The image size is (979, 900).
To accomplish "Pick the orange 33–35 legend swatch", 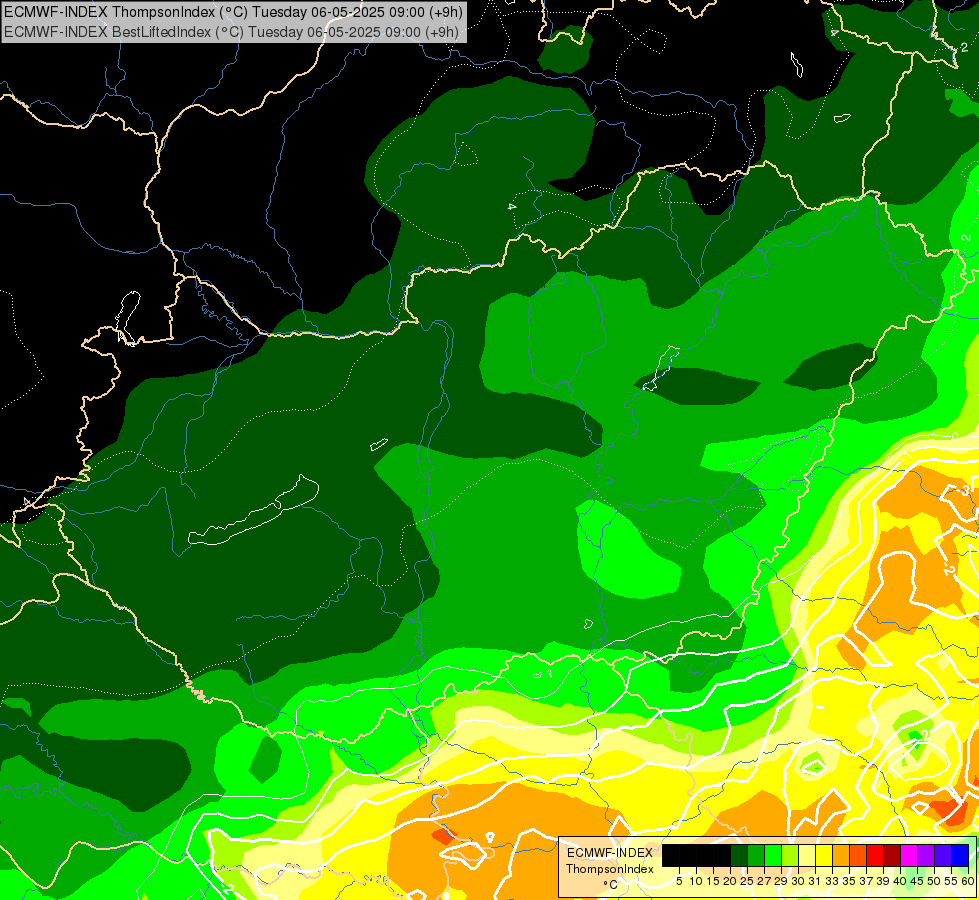I will pyautogui.click(x=841, y=855).
